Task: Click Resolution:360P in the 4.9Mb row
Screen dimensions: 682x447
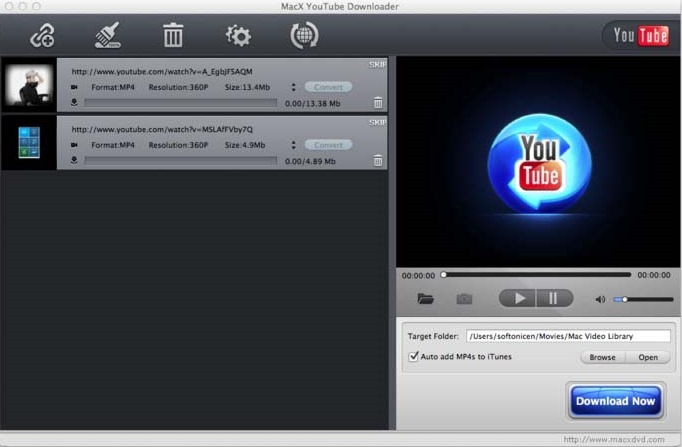Action: [x=178, y=145]
